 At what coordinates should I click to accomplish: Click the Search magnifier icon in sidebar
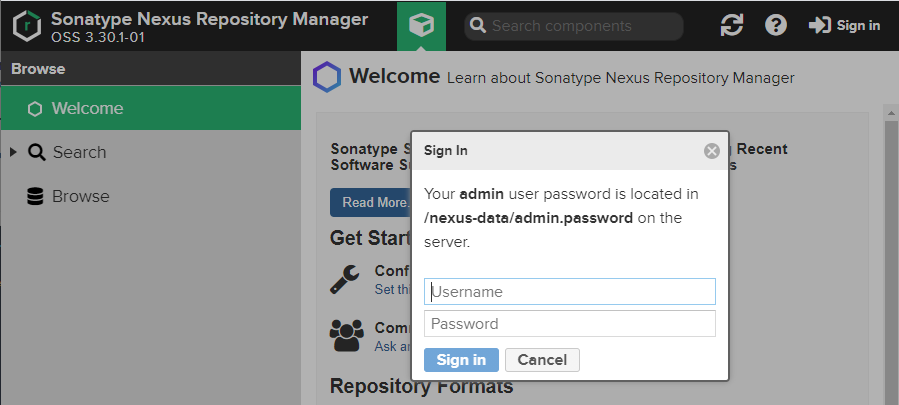click(36, 152)
